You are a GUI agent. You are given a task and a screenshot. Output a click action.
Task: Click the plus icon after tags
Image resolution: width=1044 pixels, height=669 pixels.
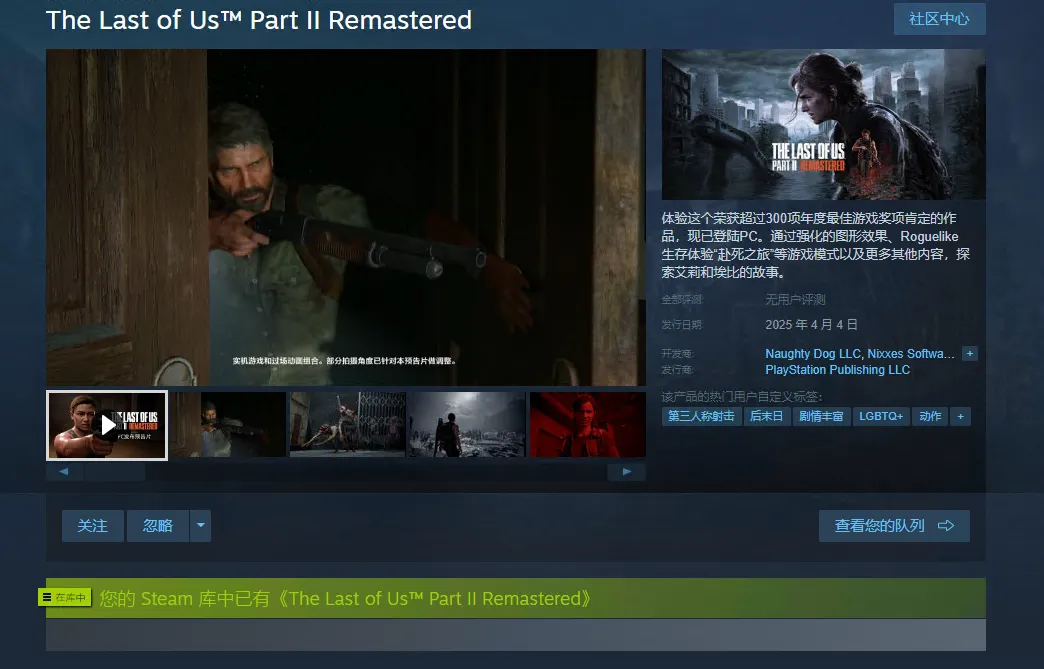coord(960,416)
